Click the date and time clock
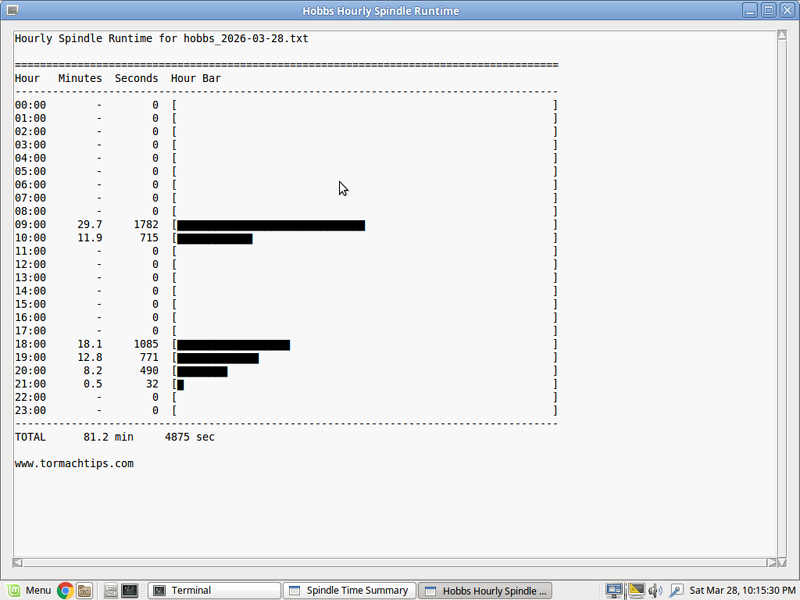Image resolution: width=800 pixels, height=600 pixels. (742, 590)
